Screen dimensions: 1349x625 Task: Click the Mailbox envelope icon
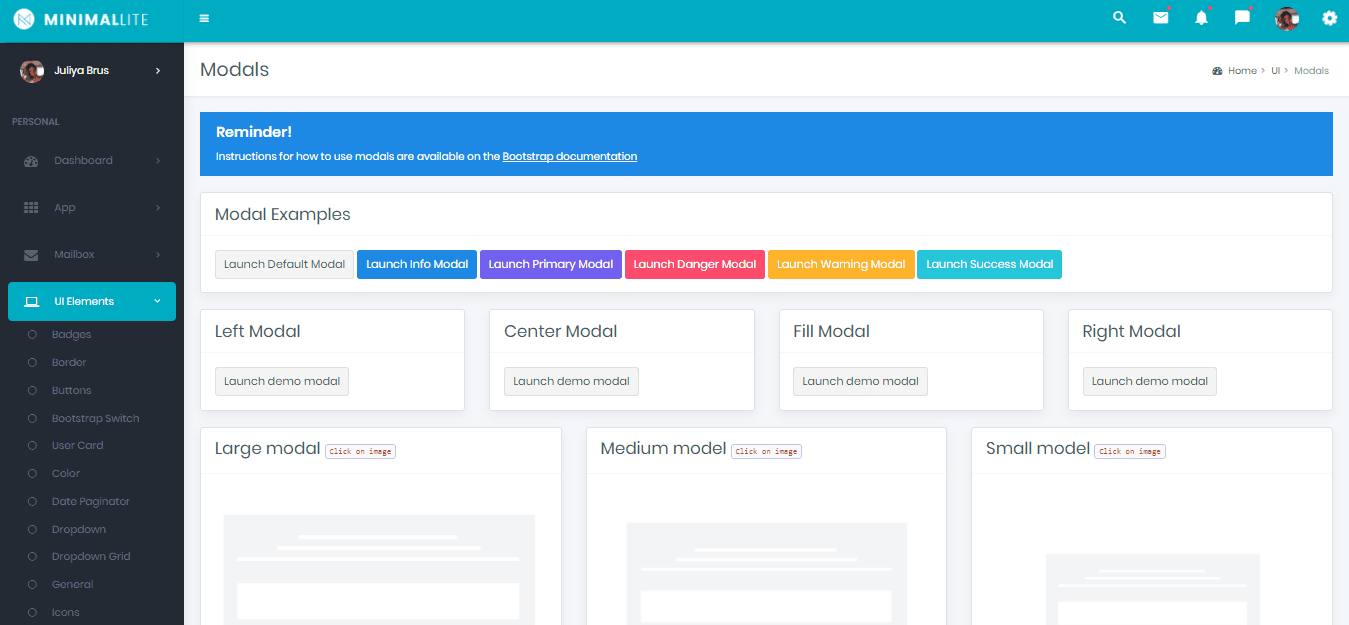click(31, 255)
